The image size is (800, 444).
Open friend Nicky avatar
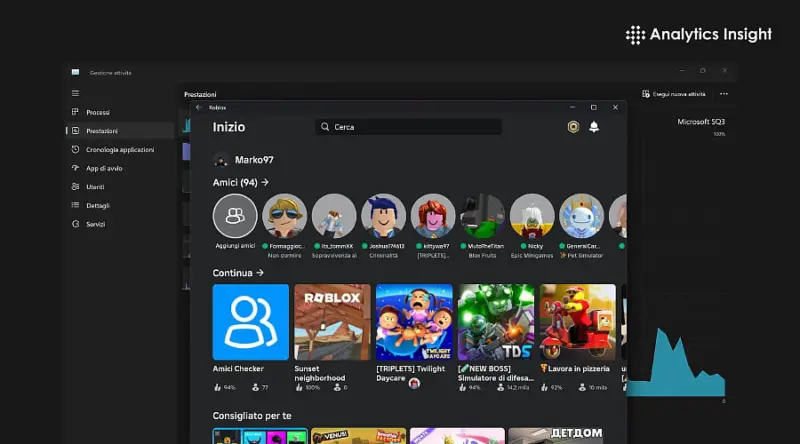click(x=532, y=216)
